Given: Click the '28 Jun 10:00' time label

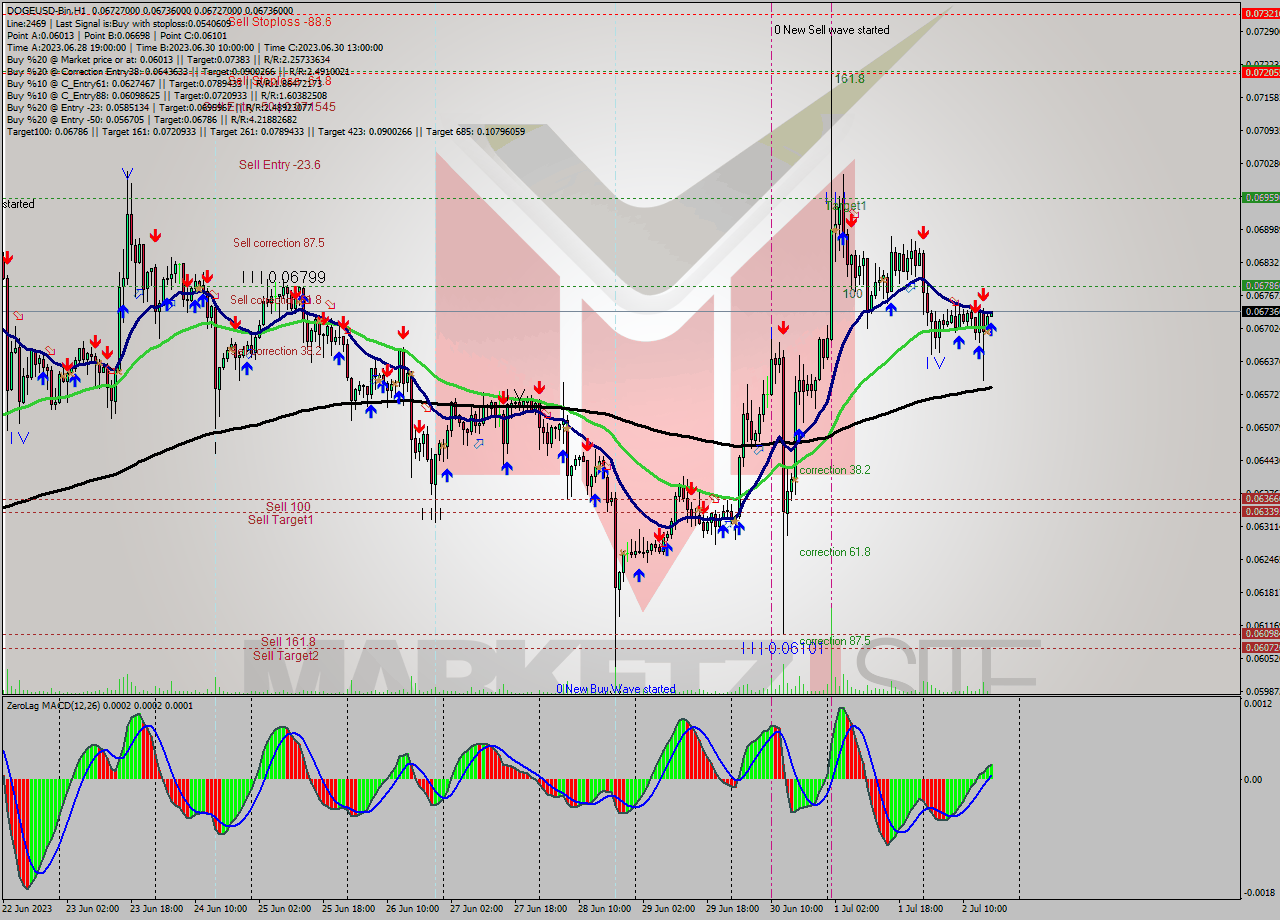Looking at the screenshot, I should pos(603,909).
